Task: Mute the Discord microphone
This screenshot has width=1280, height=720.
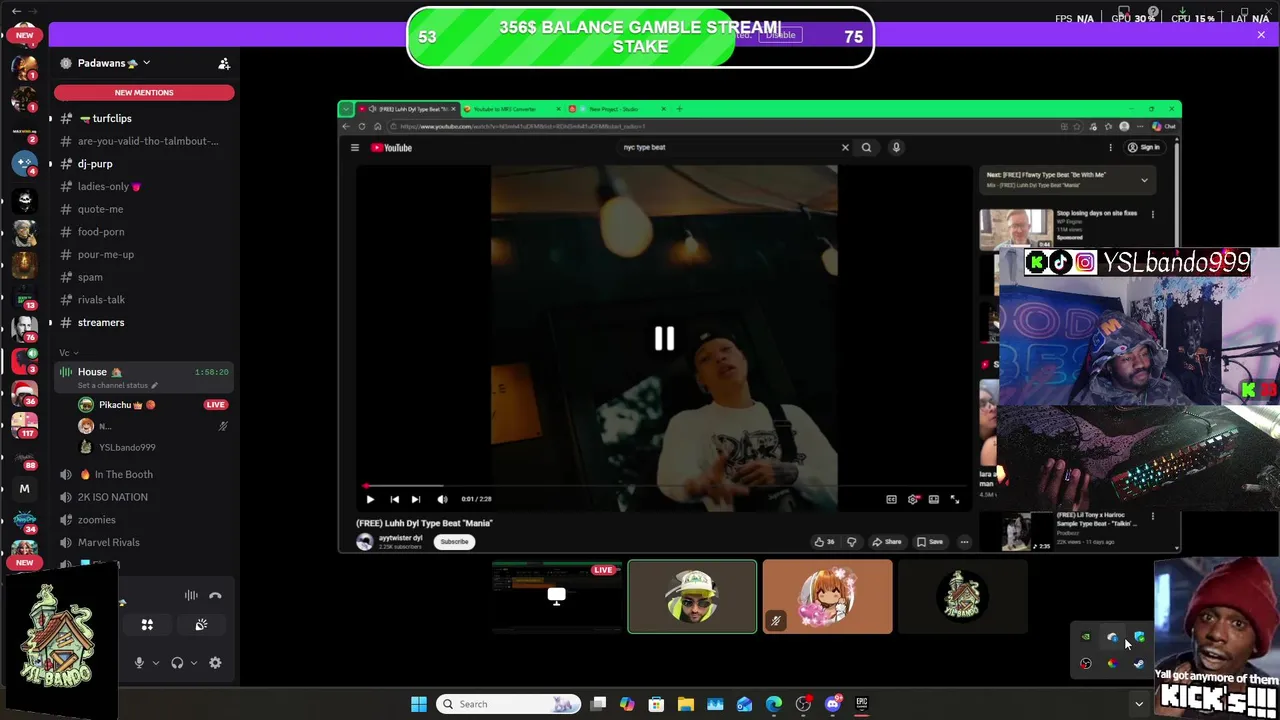Action: 139,663
